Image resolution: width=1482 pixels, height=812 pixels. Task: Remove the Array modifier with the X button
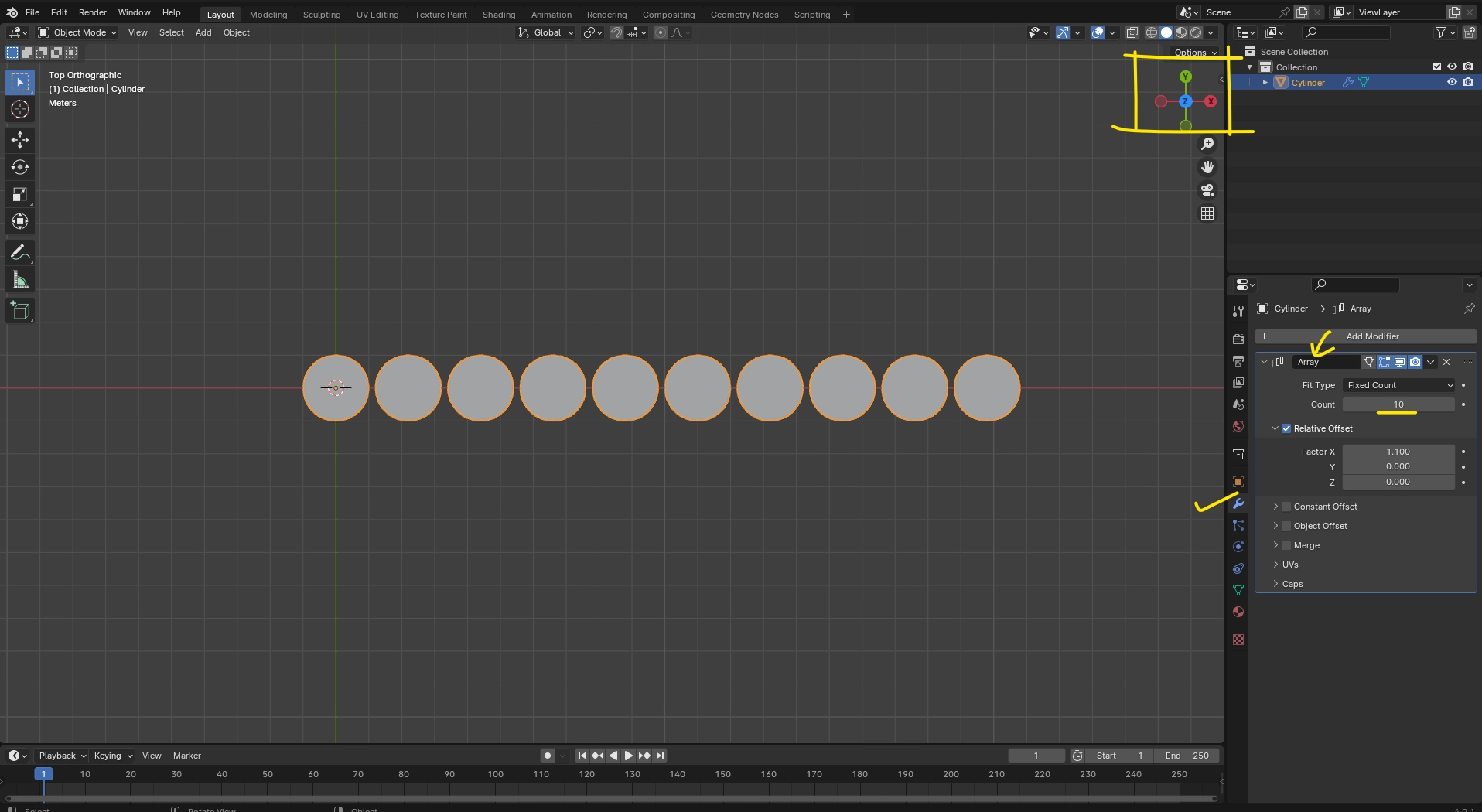pyautogui.click(x=1446, y=362)
